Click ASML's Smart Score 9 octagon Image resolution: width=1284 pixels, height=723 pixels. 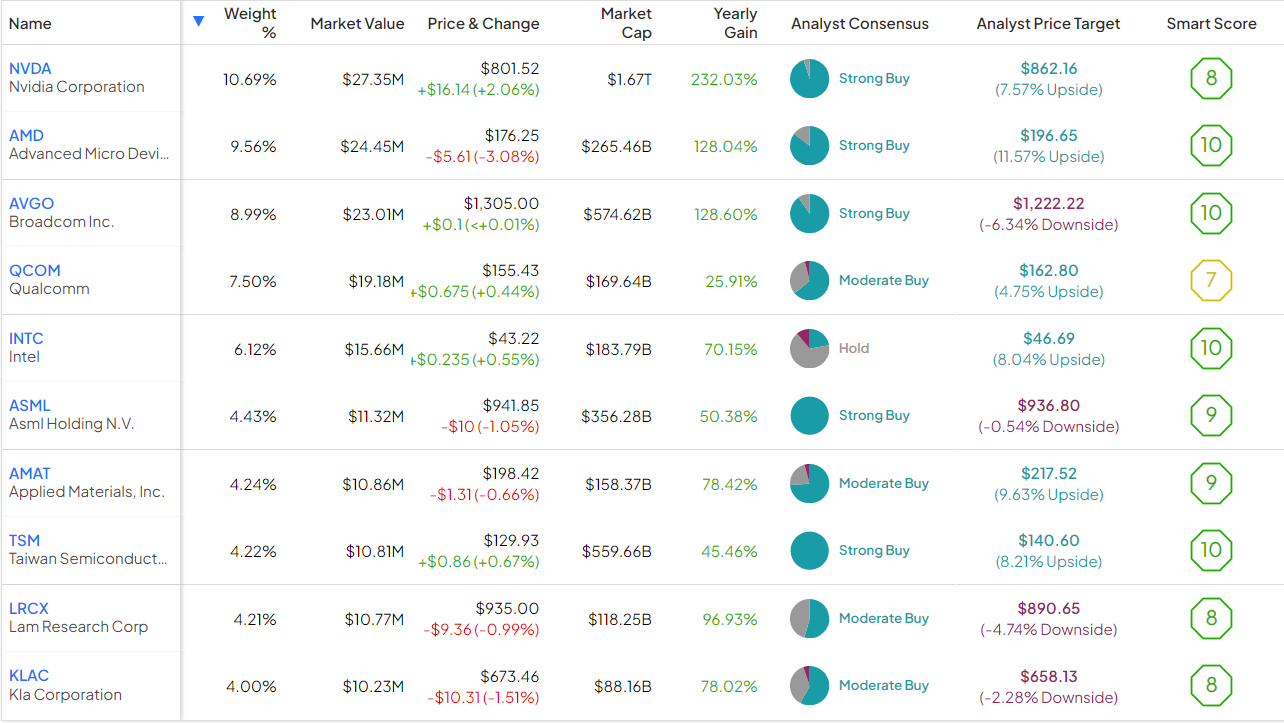(1211, 415)
